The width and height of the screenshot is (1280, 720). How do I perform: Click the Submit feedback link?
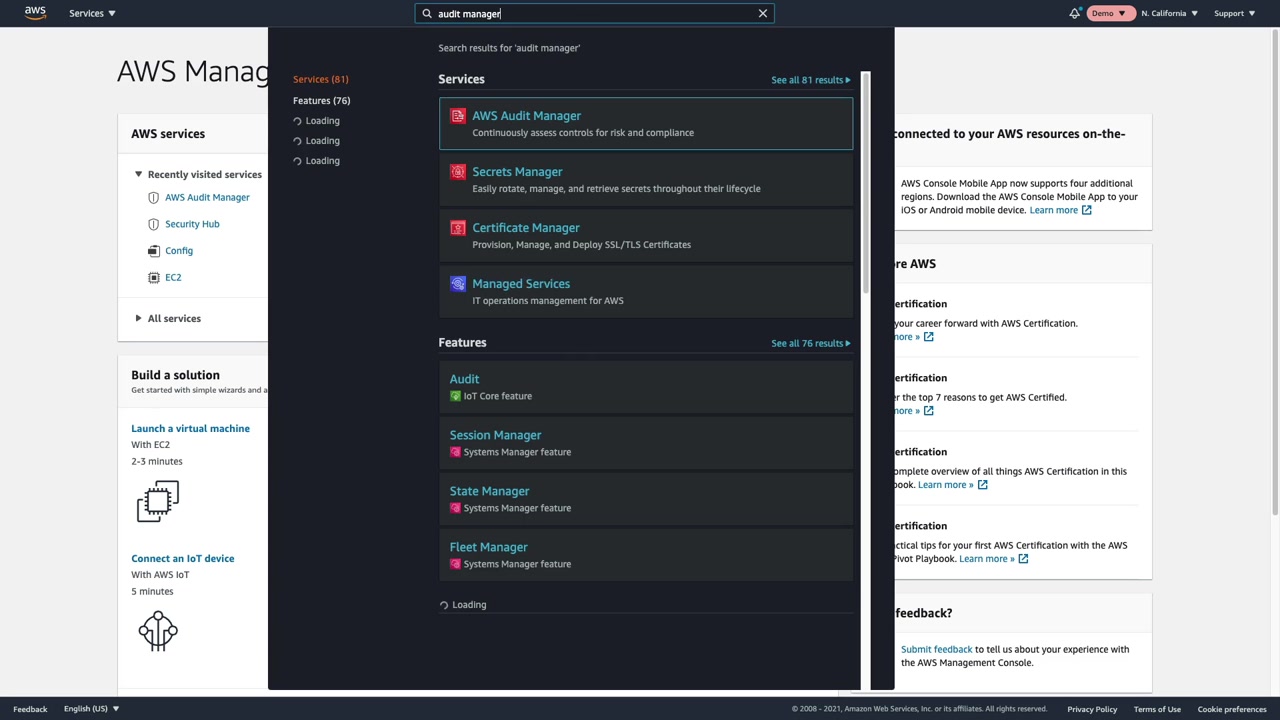(936, 649)
